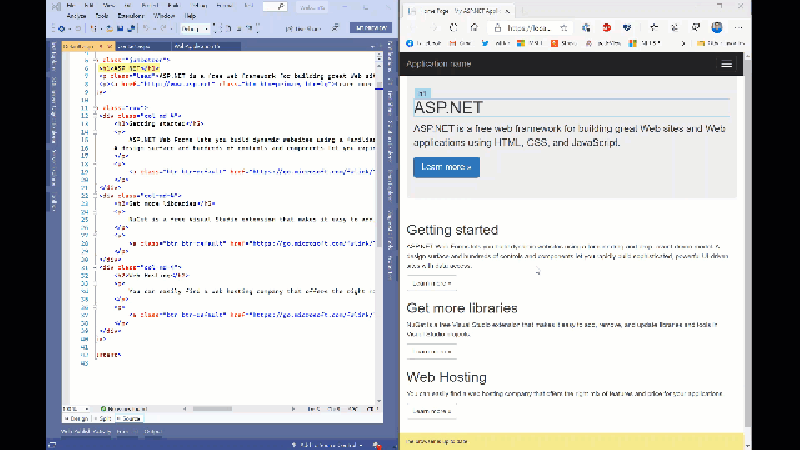Click the Visual Studio search box
The width and height of the screenshot is (800, 450).
274,7
